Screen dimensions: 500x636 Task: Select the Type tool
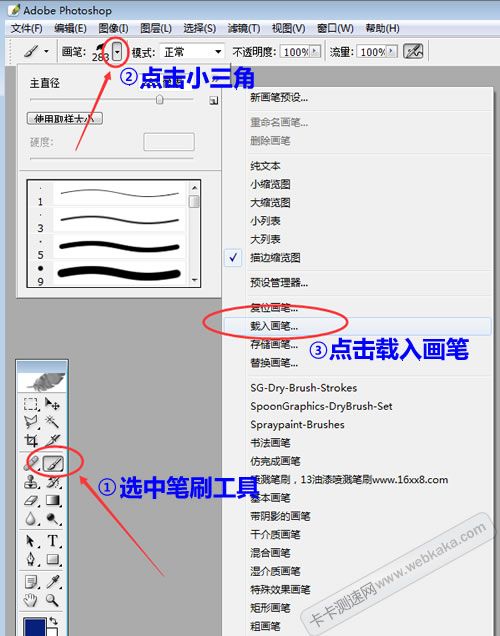click(52, 541)
